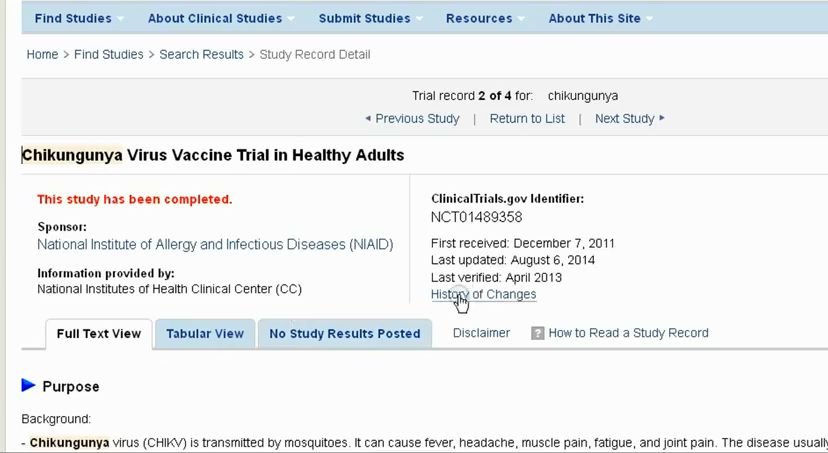828x453 pixels.
Task: Collapse the Purpose section triangle
Action: tap(29, 386)
